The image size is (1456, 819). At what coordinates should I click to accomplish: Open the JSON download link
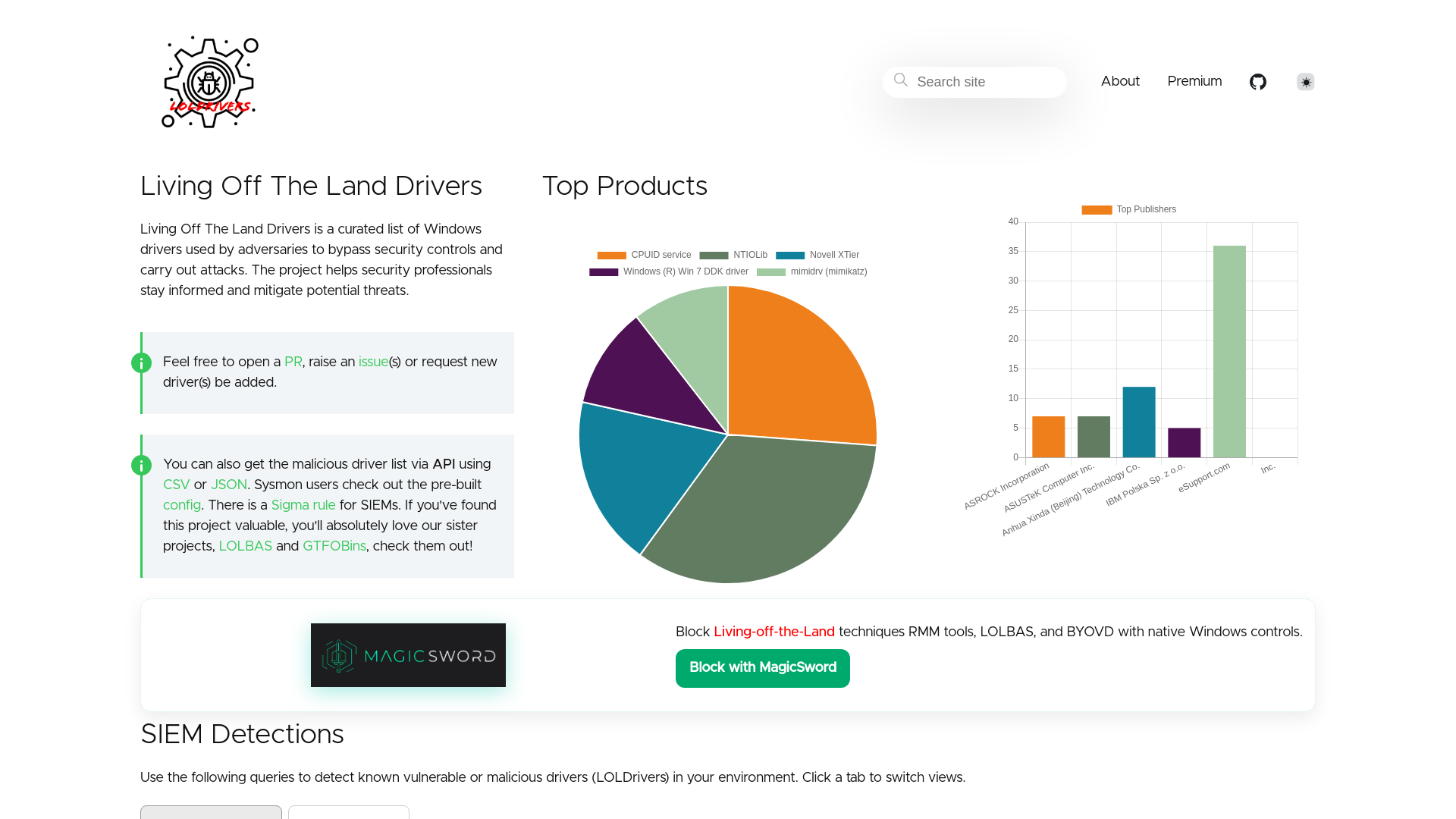tap(229, 485)
